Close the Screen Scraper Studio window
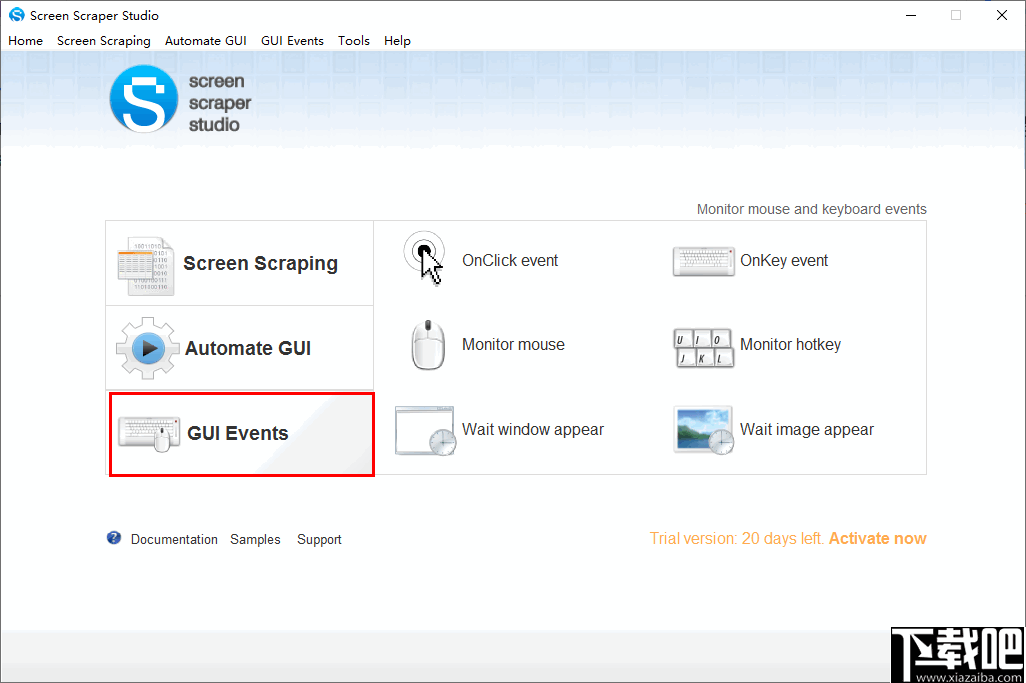The image size is (1026, 683). (x=1002, y=15)
